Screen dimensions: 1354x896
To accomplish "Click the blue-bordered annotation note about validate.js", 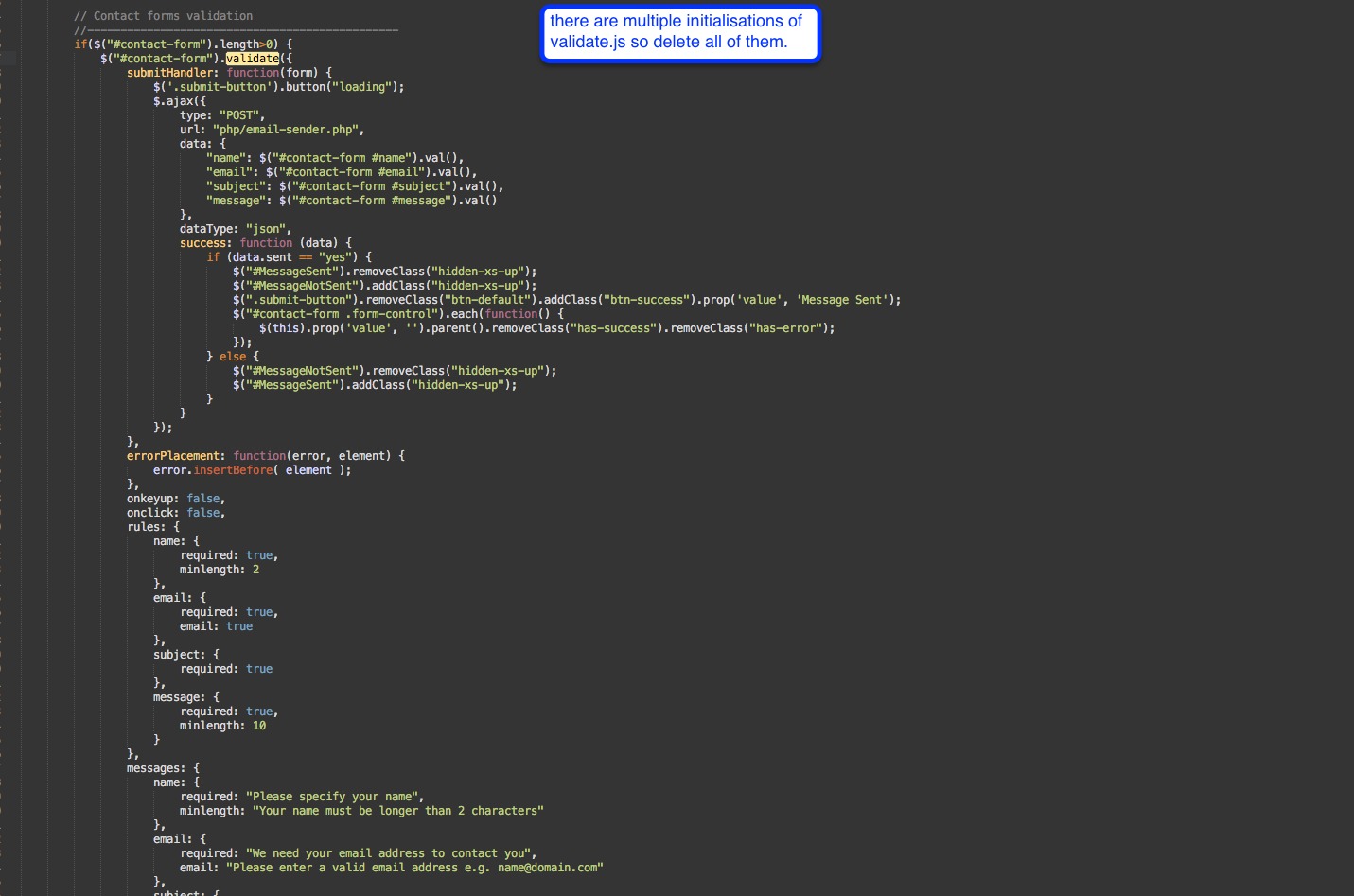I will 679,32.
